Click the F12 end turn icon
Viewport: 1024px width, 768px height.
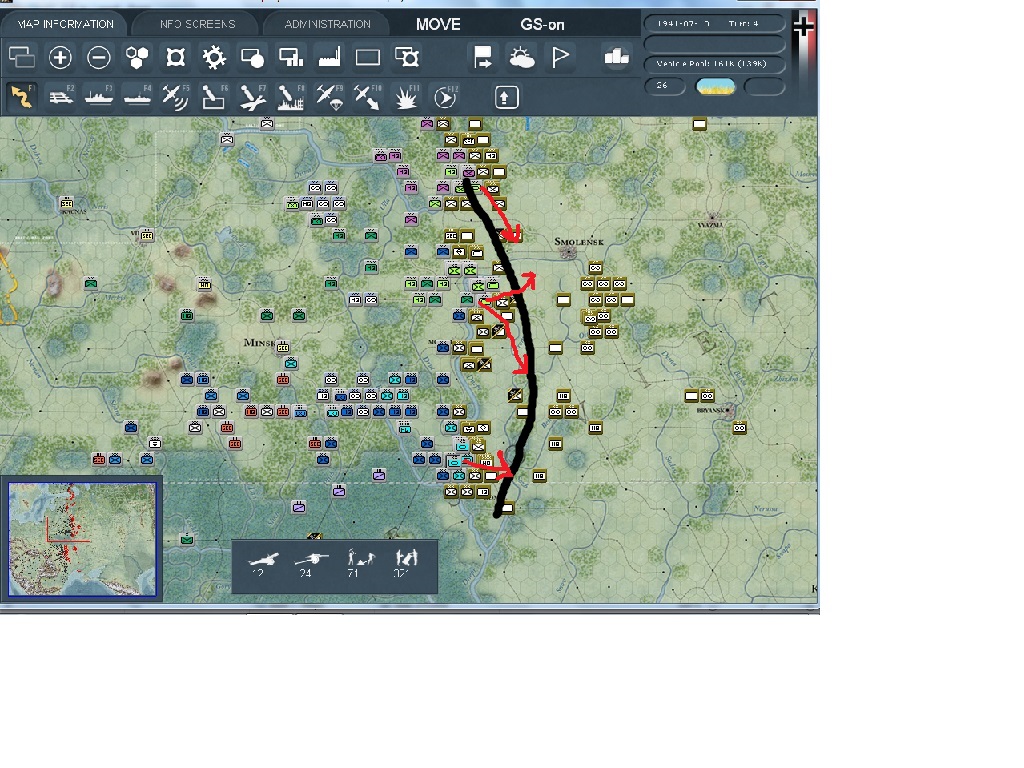click(x=445, y=97)
